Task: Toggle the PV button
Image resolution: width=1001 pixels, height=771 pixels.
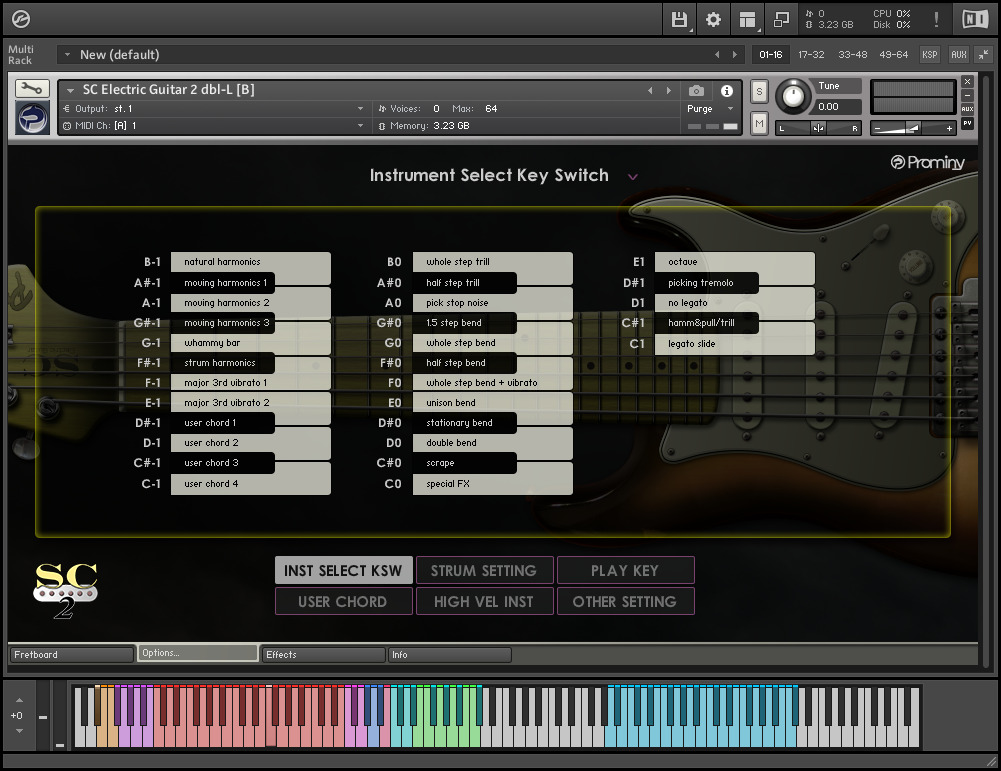Action: tap(968, 123)
